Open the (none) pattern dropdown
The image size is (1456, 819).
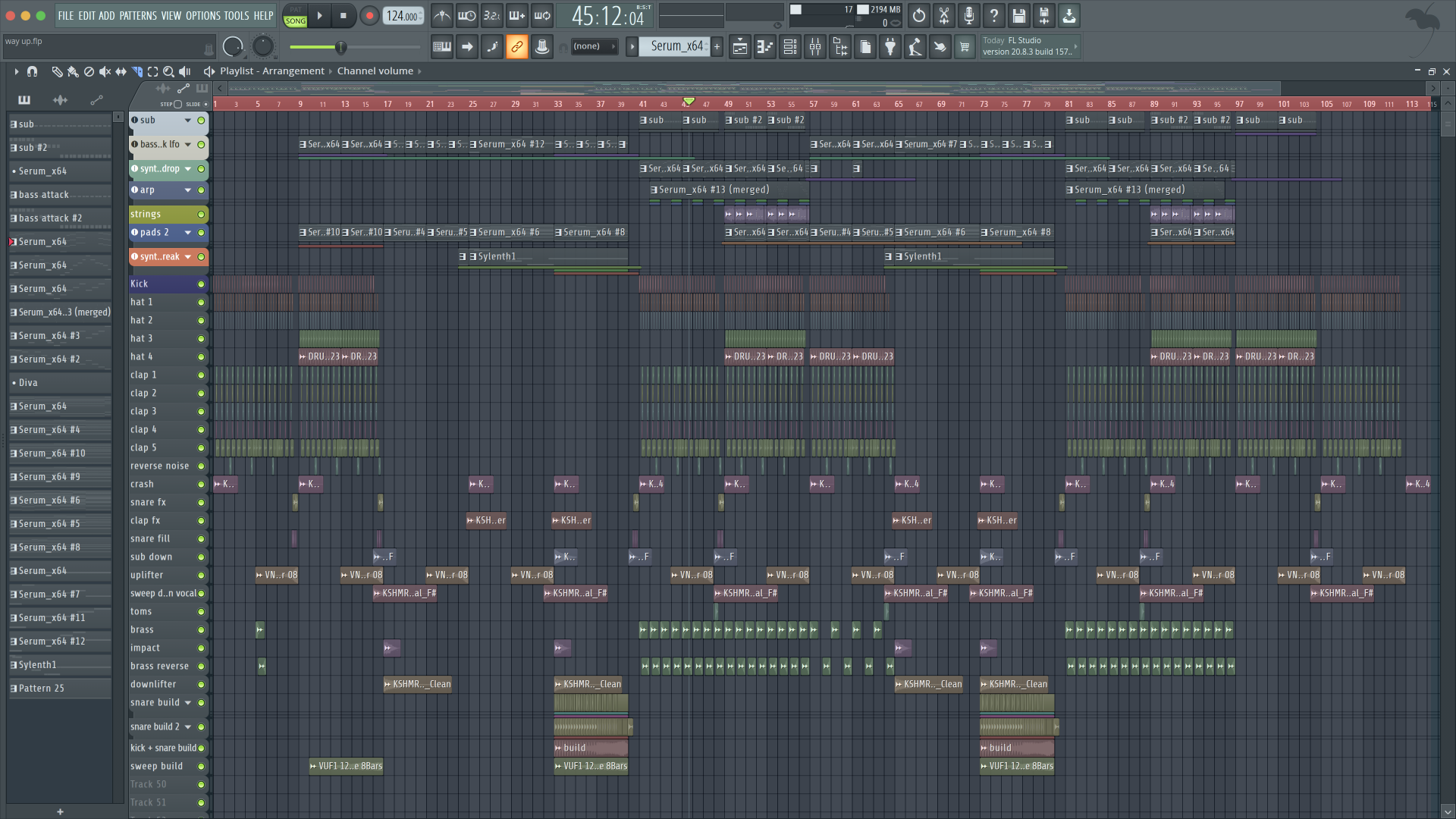594,47
